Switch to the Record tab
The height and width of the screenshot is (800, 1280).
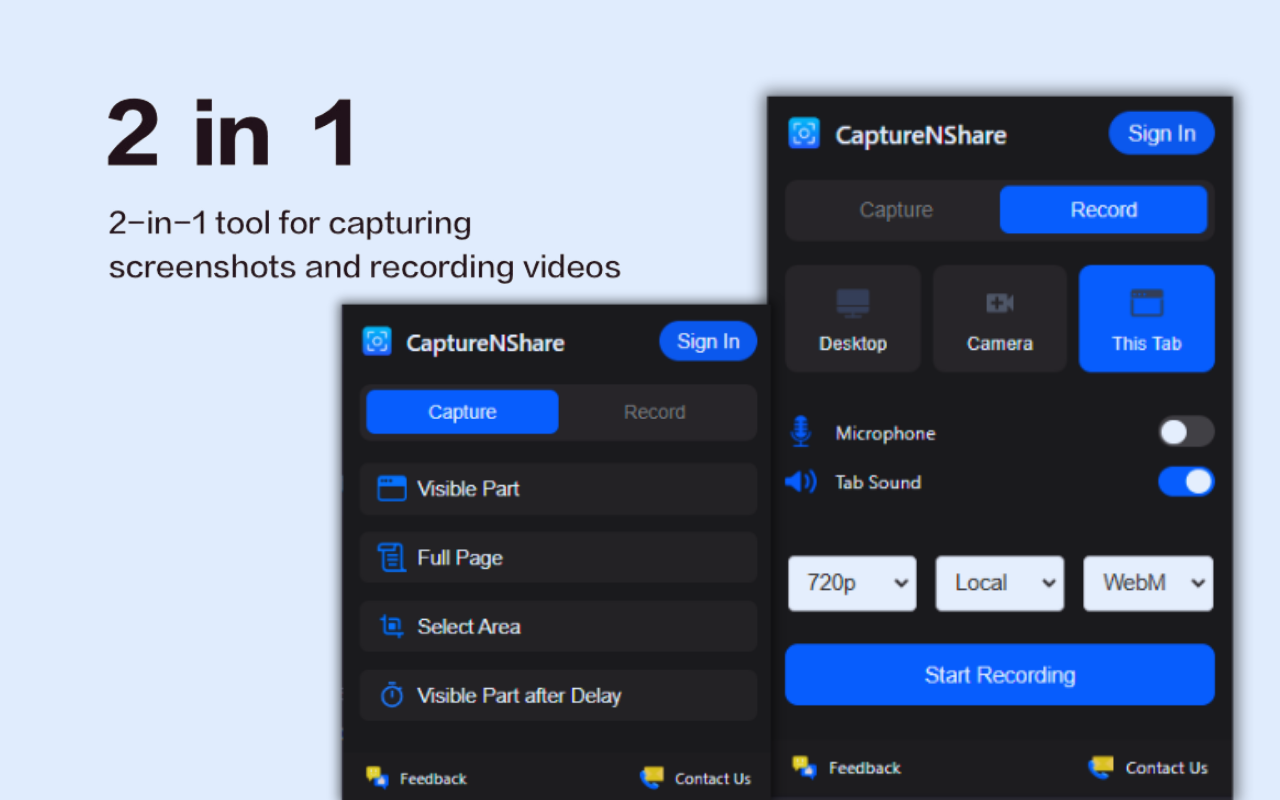[x=1104, y=209]
